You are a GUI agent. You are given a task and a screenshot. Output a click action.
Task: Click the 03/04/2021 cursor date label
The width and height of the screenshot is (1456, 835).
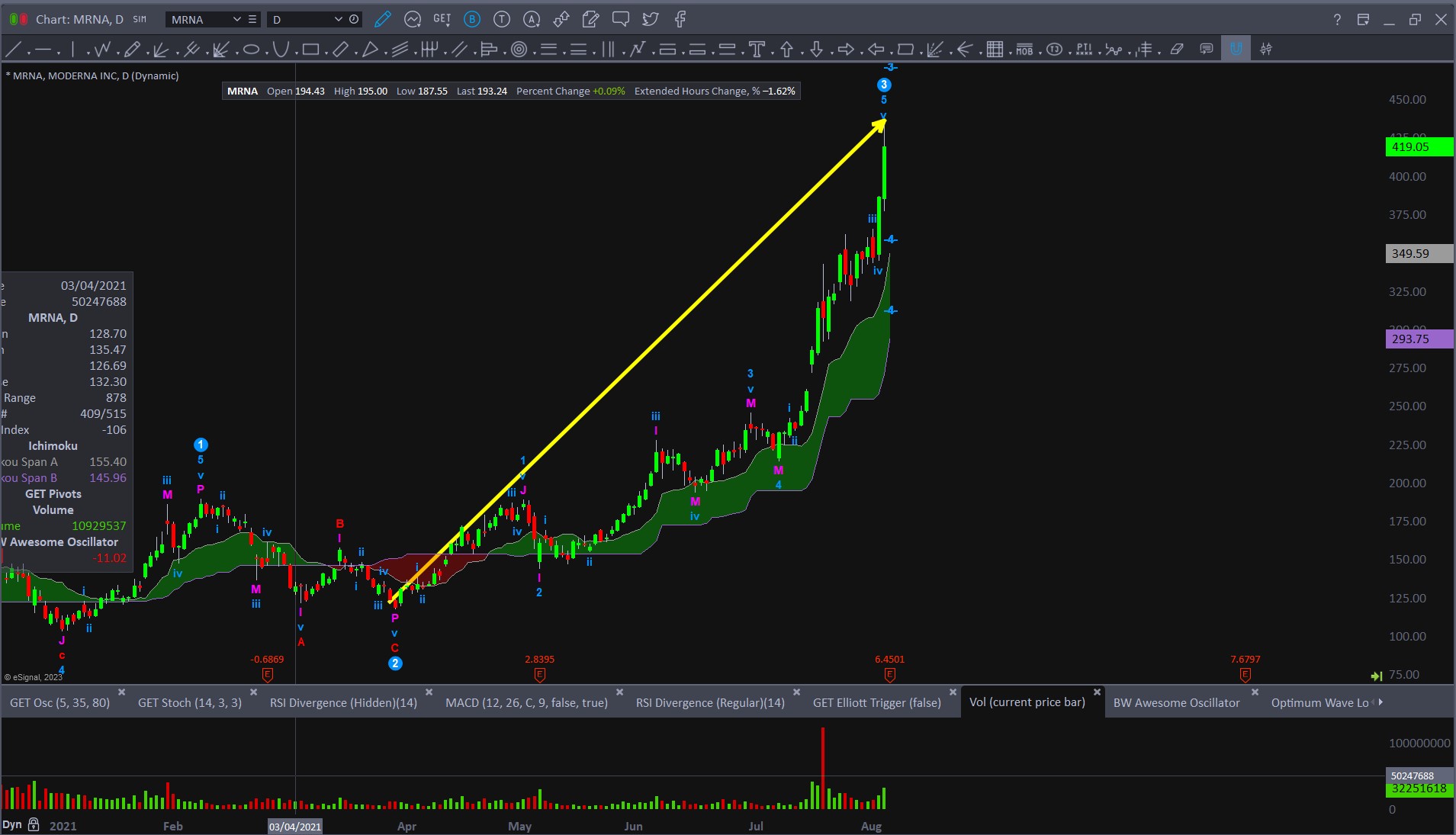coord(295,827)
